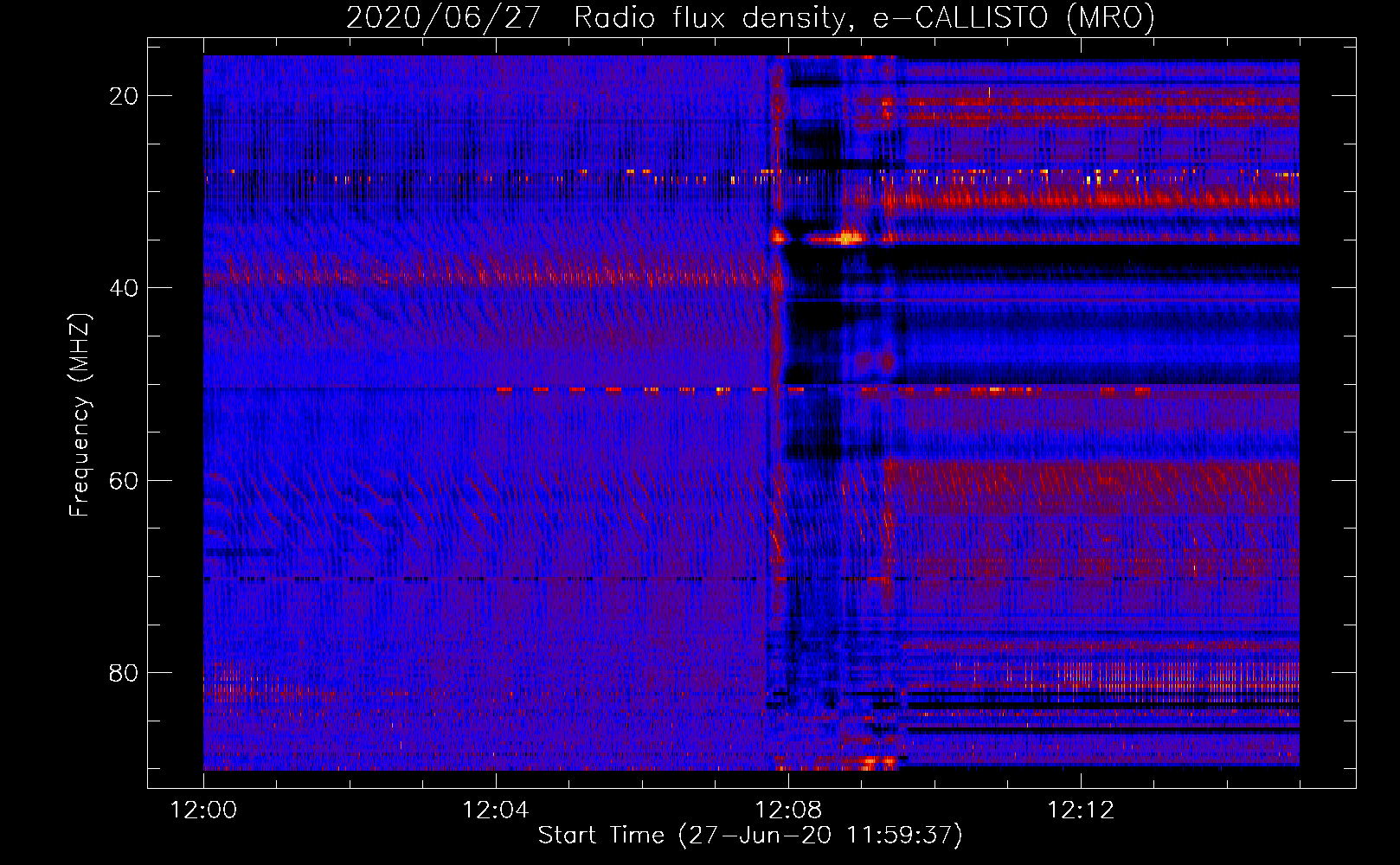This screenshot has width=1400, height=865.
Task: Click the 12:04 time tick label
Action: click(x=496, y=811)
